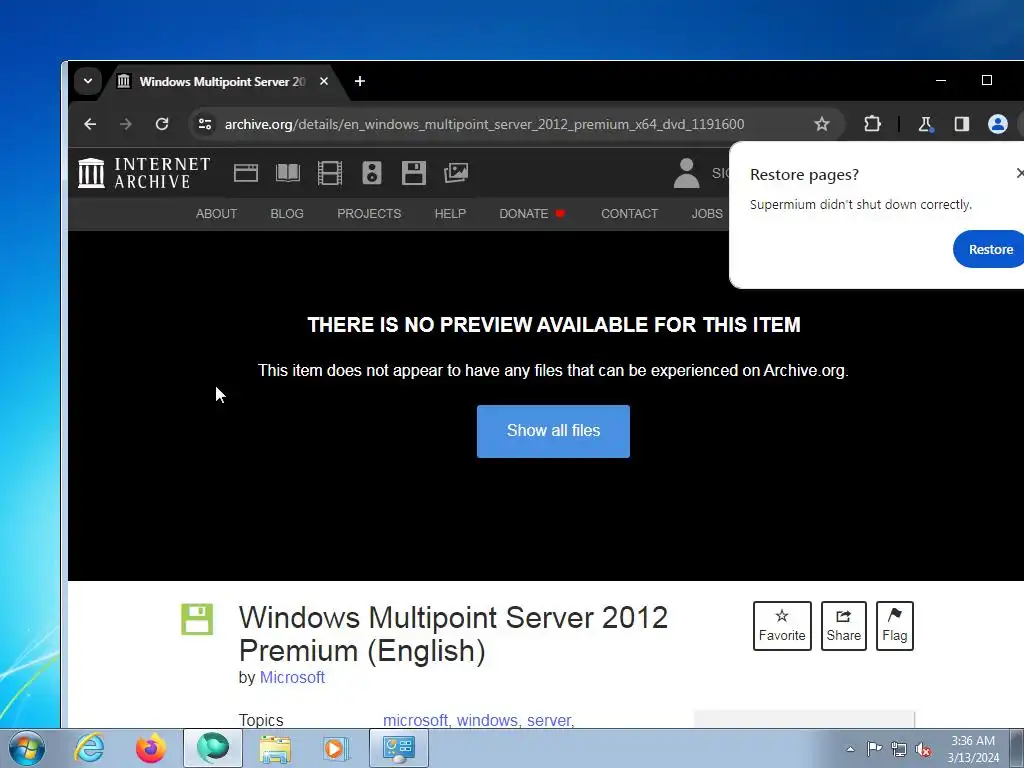Click the green software item icon
1024x768 pixels.
[197, 619]
